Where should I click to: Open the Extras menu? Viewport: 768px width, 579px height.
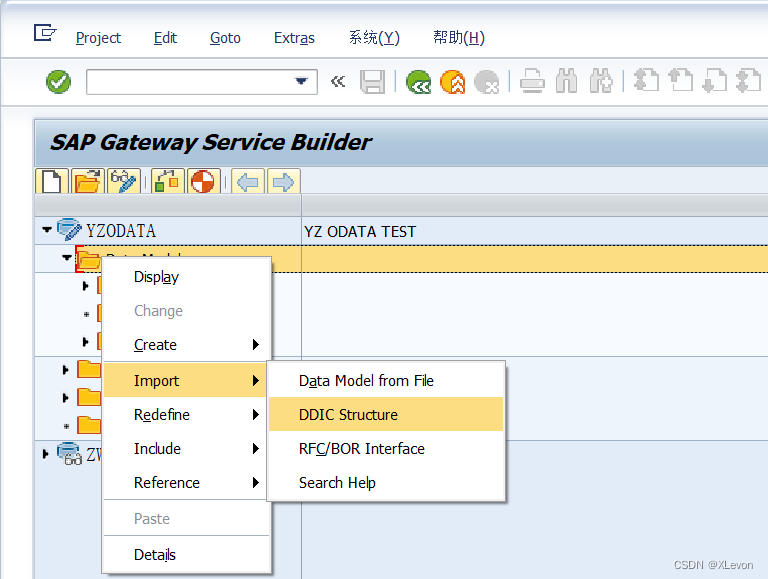tap(294, 38)
